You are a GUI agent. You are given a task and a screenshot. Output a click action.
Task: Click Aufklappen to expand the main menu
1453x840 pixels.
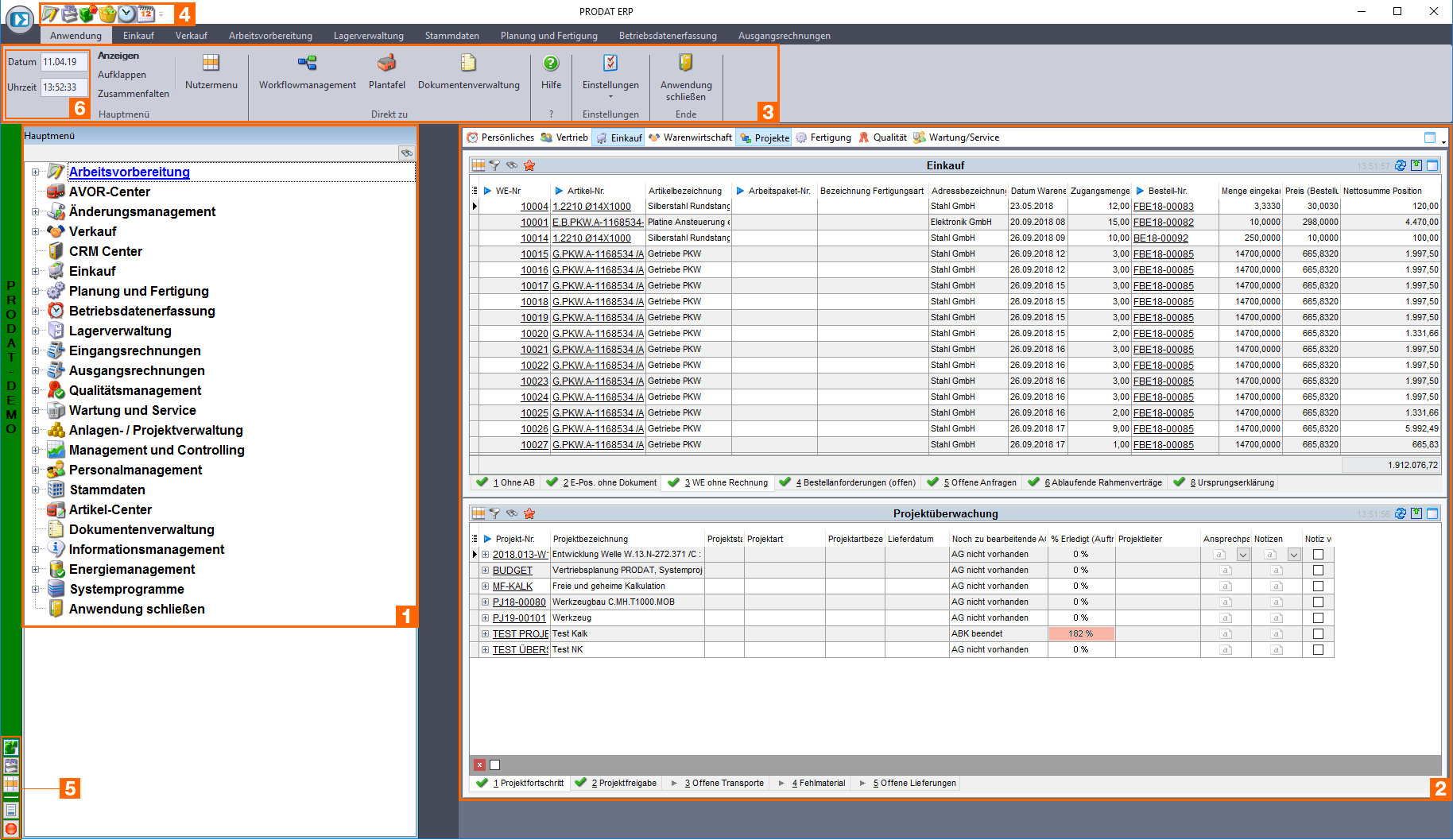pyautogui.click(x=122, y=75)
